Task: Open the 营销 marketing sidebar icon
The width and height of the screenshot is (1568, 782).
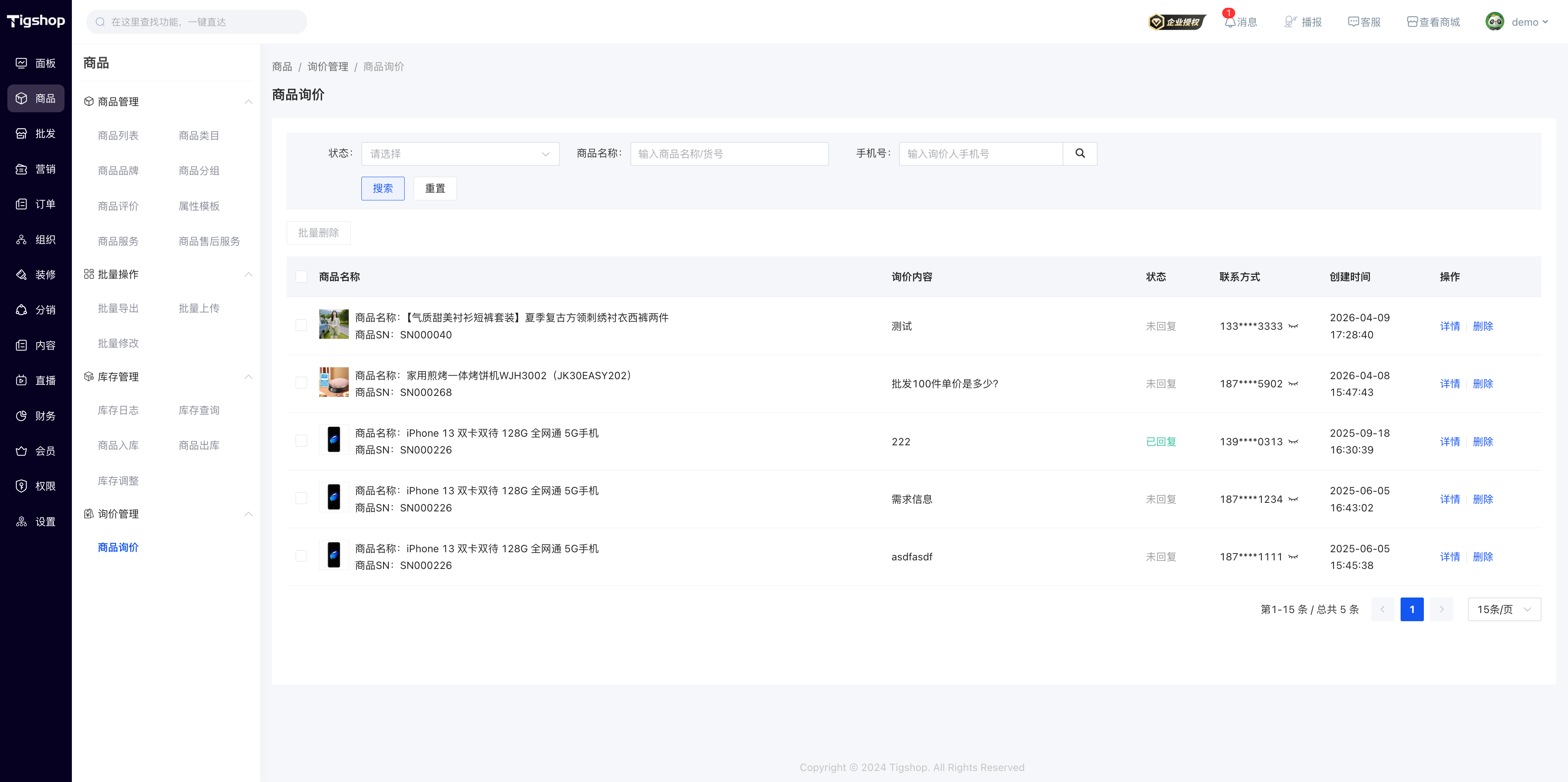Action: [x=21, y=169]
